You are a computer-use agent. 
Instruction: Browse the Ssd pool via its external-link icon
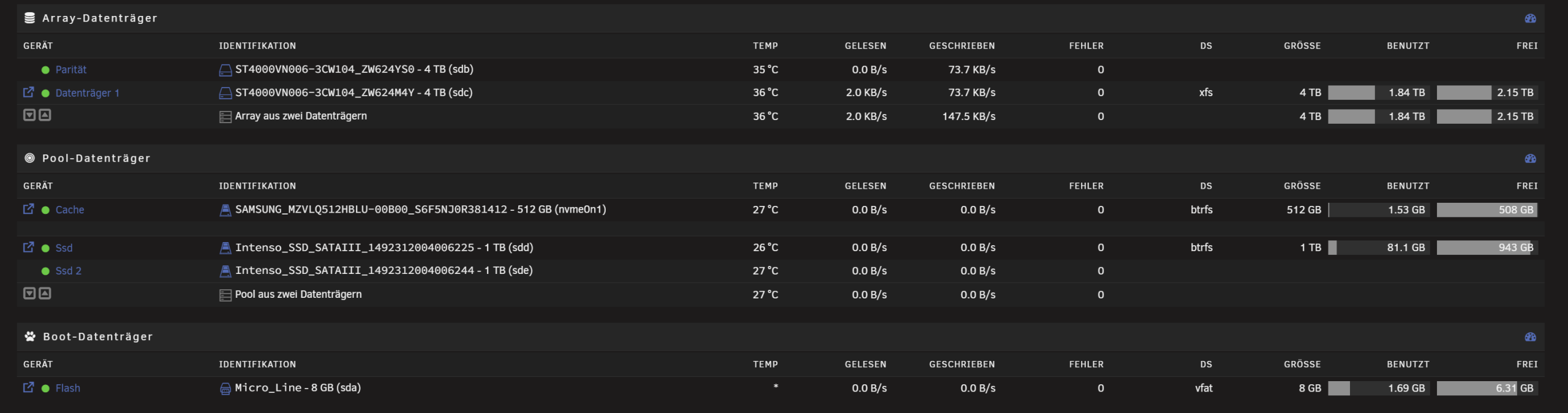pyautogui.click(x=28, y=247)
